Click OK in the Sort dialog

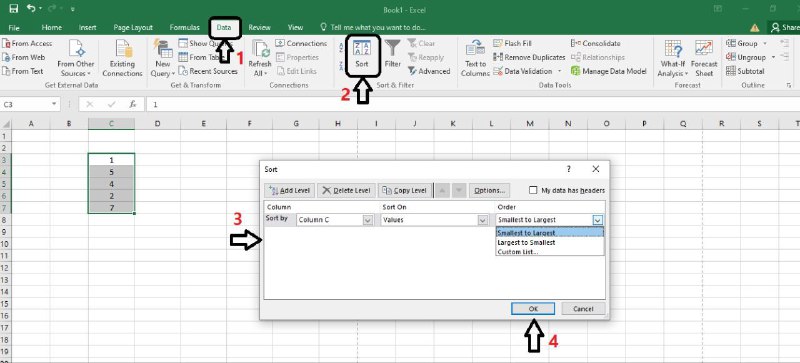pos(533,308)
